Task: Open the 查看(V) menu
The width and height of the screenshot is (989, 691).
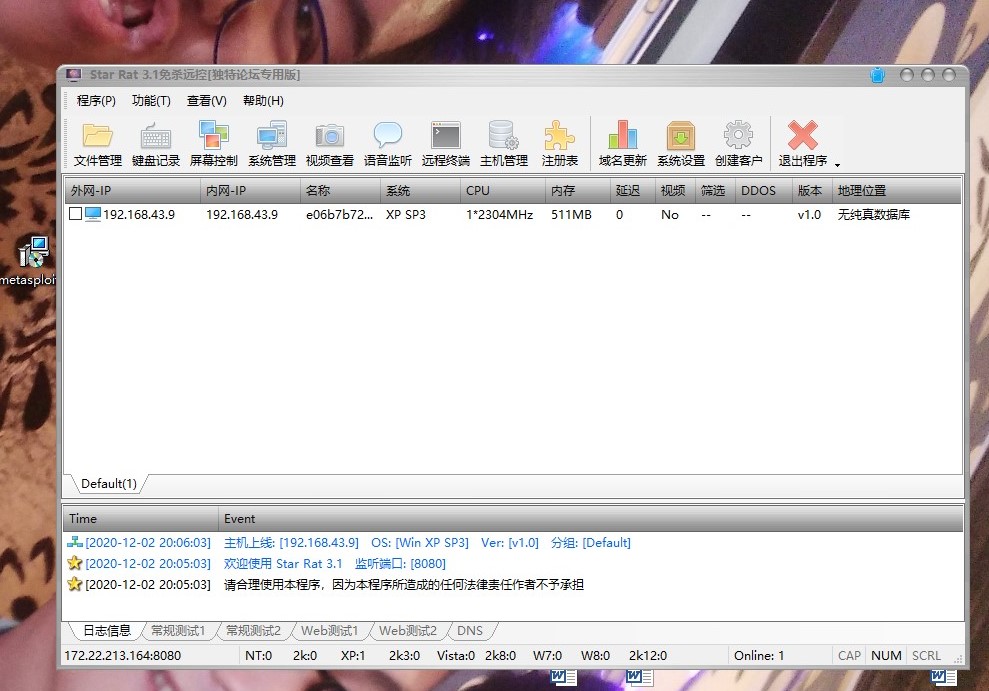Action: pyautogui.click(x=207, y=101)
